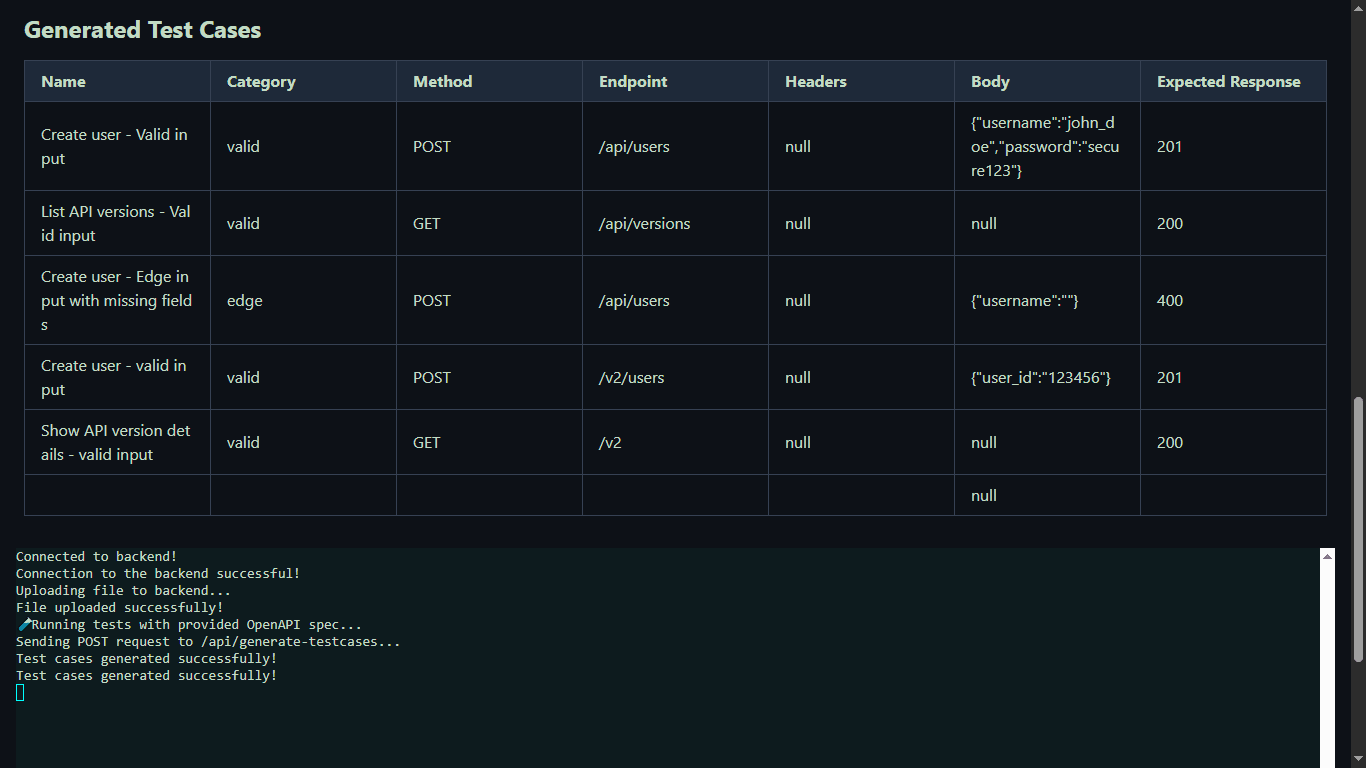
Task: Click the /v2/users endpoint cell
Action: pos(675,377)
